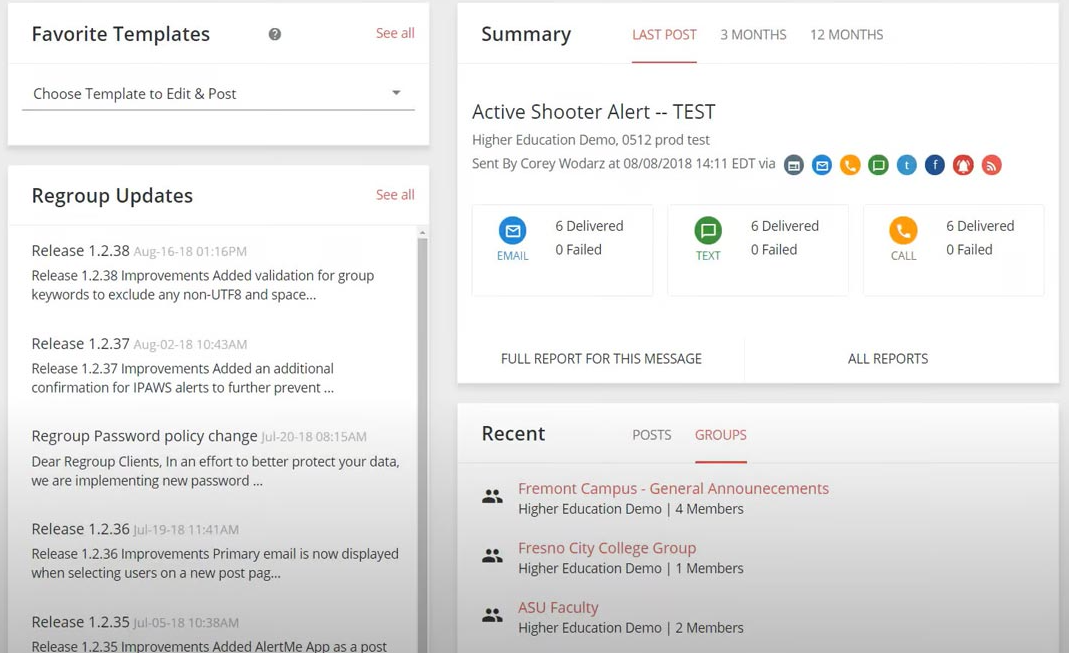Click the red RSS feed icon
This screenshot has width=1069, height=653.
click(x=991, y=165)
